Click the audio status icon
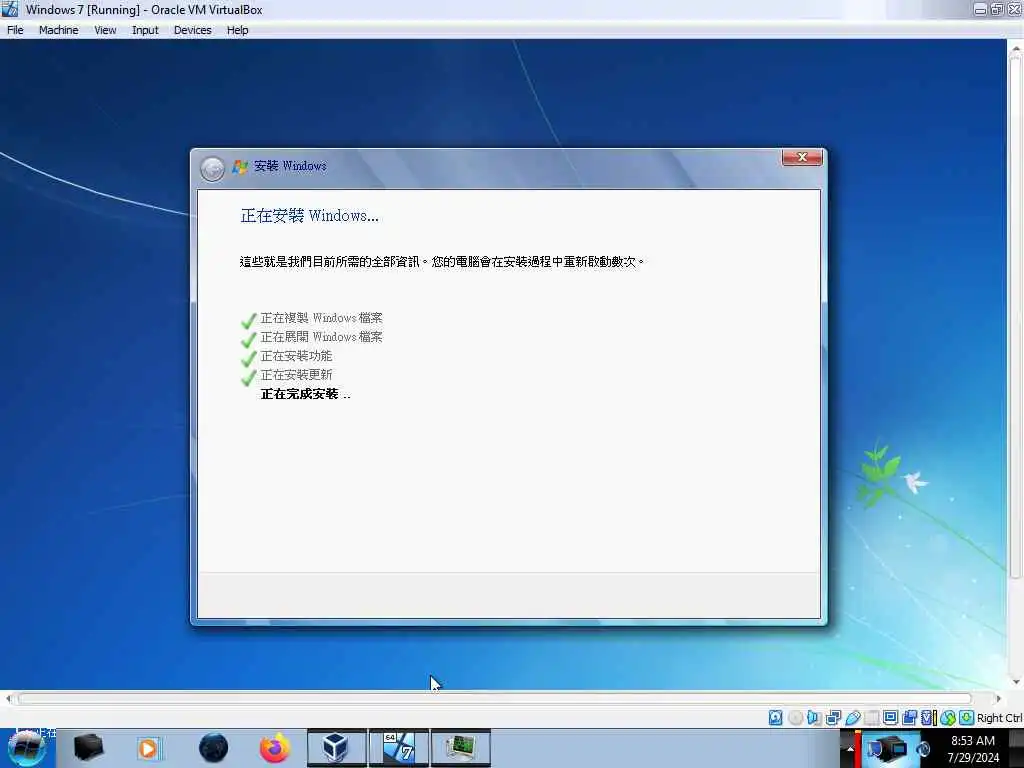The image size is (1024, 768). click(x=814, y=718)
